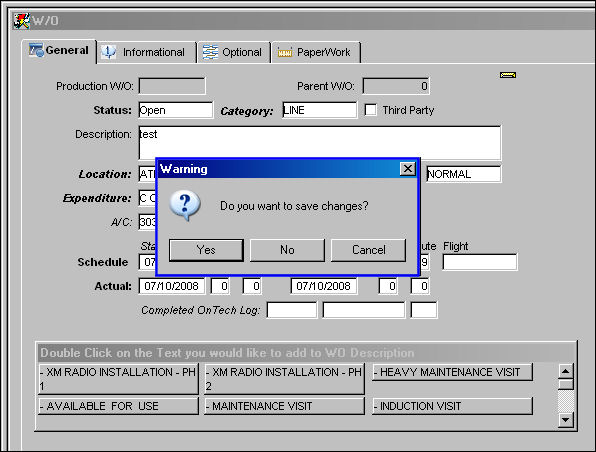Click the Flight input field
The width and height of the screenshot is (596, 452).
click(480, 262)
